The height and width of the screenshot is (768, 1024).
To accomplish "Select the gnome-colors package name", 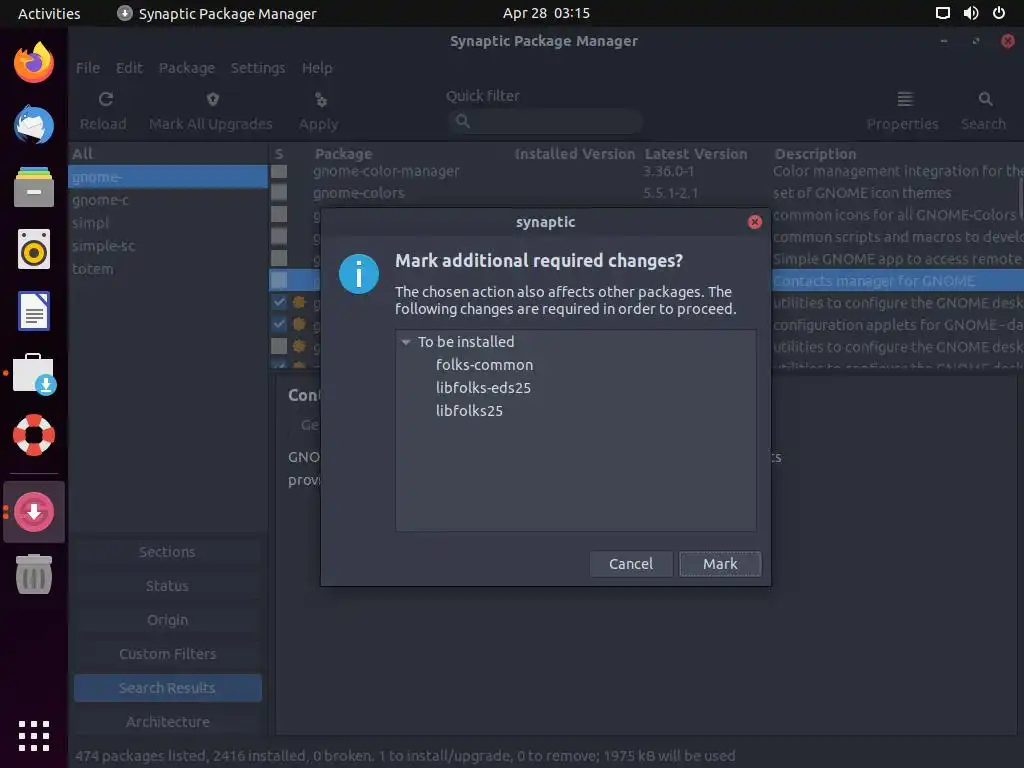I will pyautogui.click(x=359, y=193).
